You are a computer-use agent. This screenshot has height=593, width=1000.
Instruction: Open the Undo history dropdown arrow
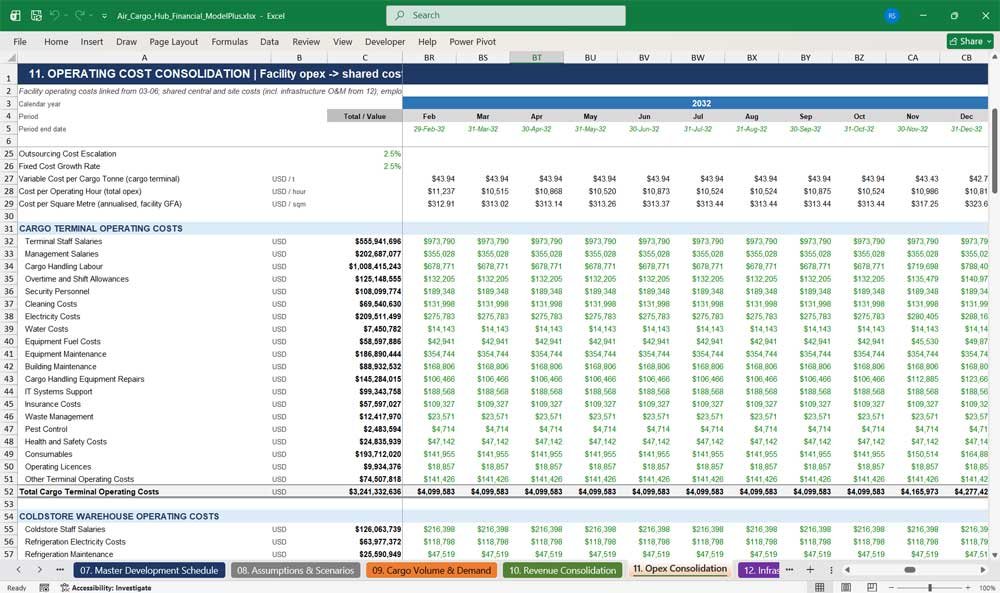[66, 16]
